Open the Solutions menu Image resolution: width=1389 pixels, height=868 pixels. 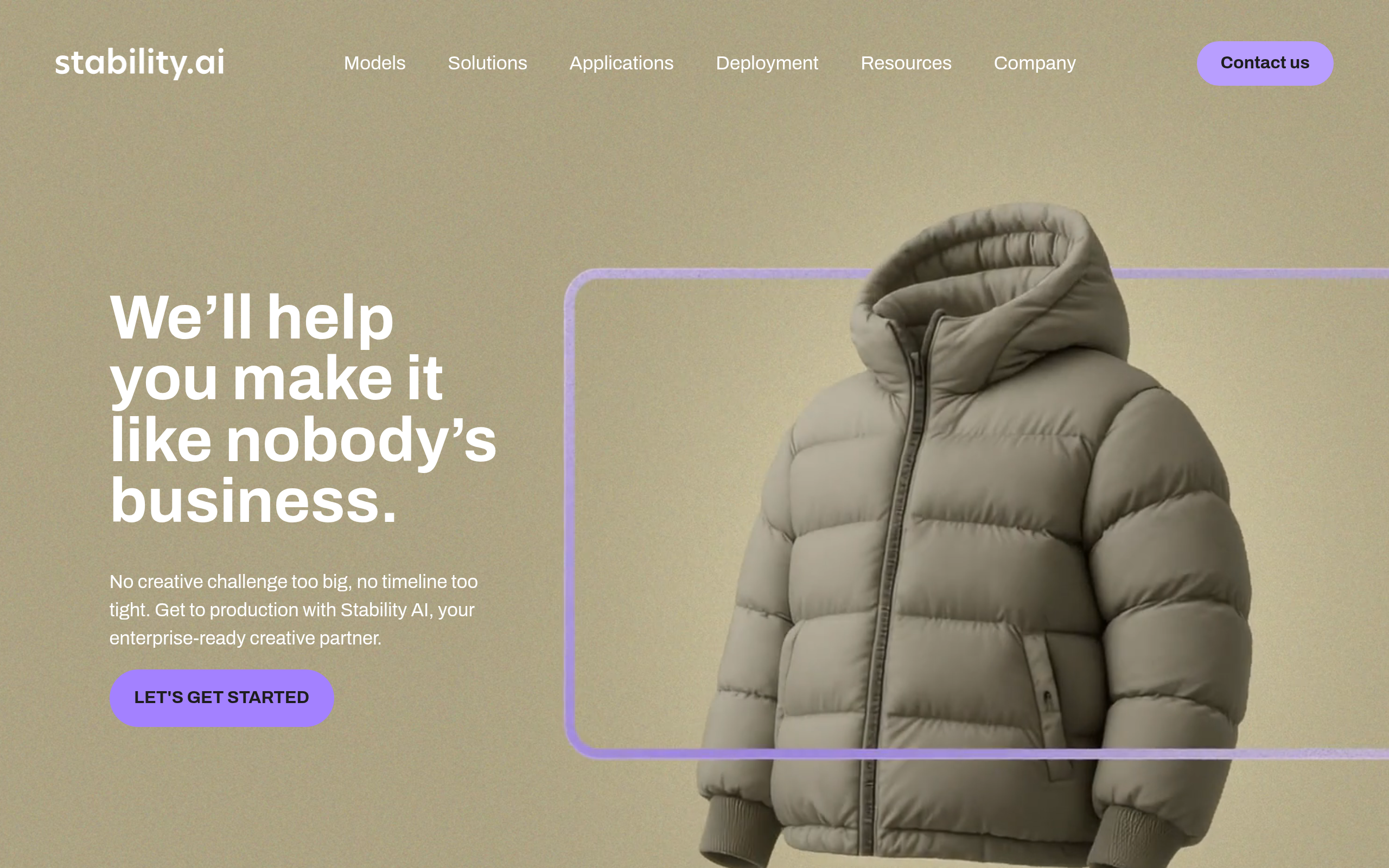tap(487, 63)
